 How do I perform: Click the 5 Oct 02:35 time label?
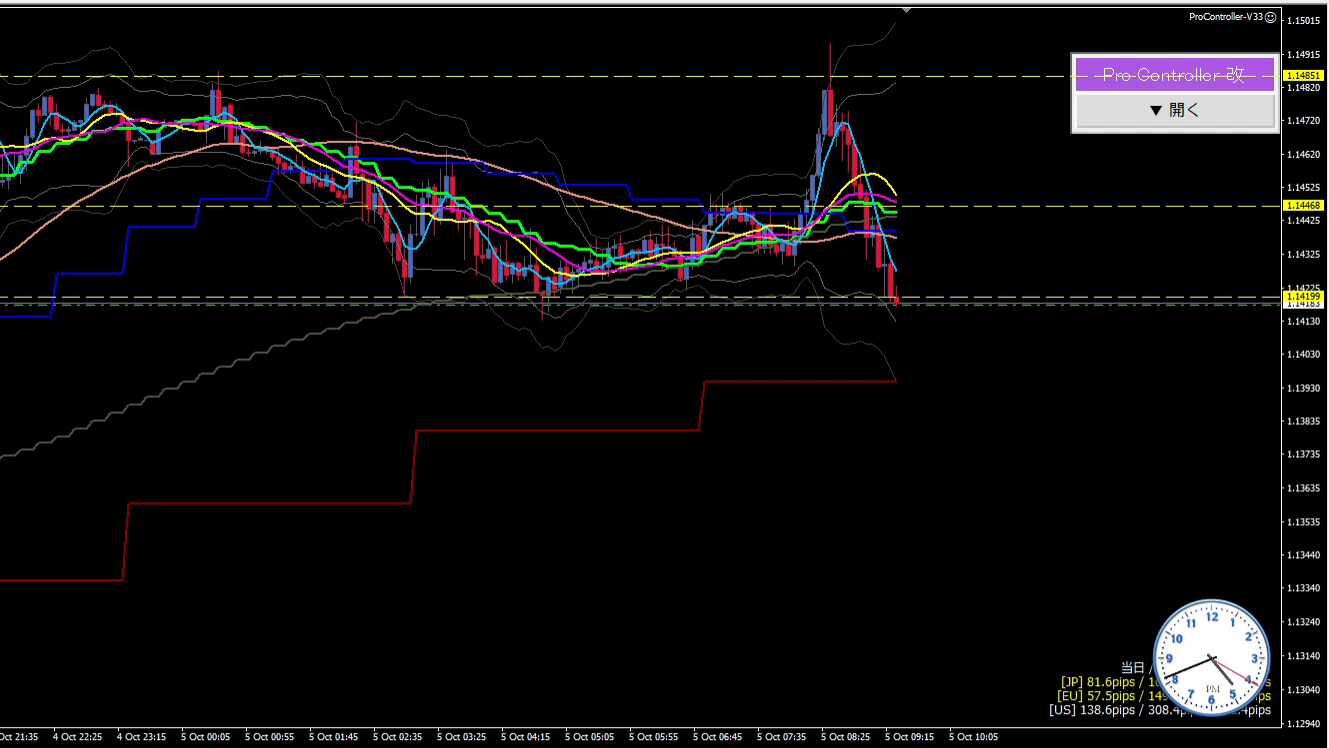[397, 737]
